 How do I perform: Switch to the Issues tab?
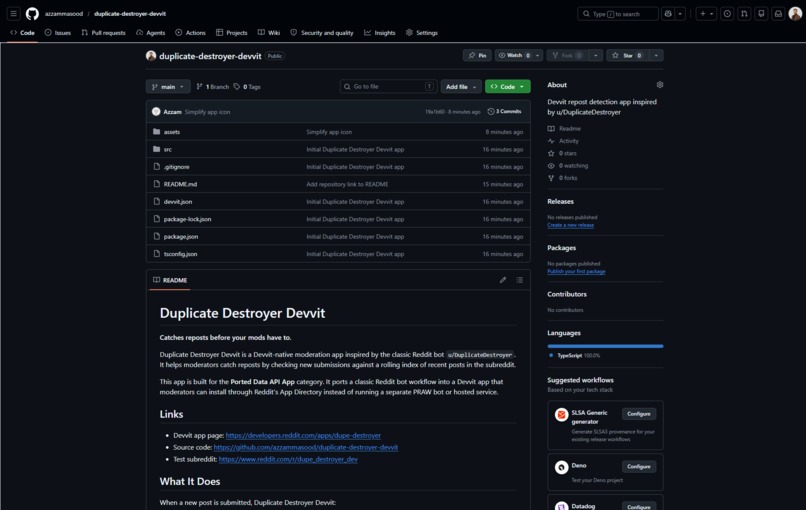pos(58,33)
